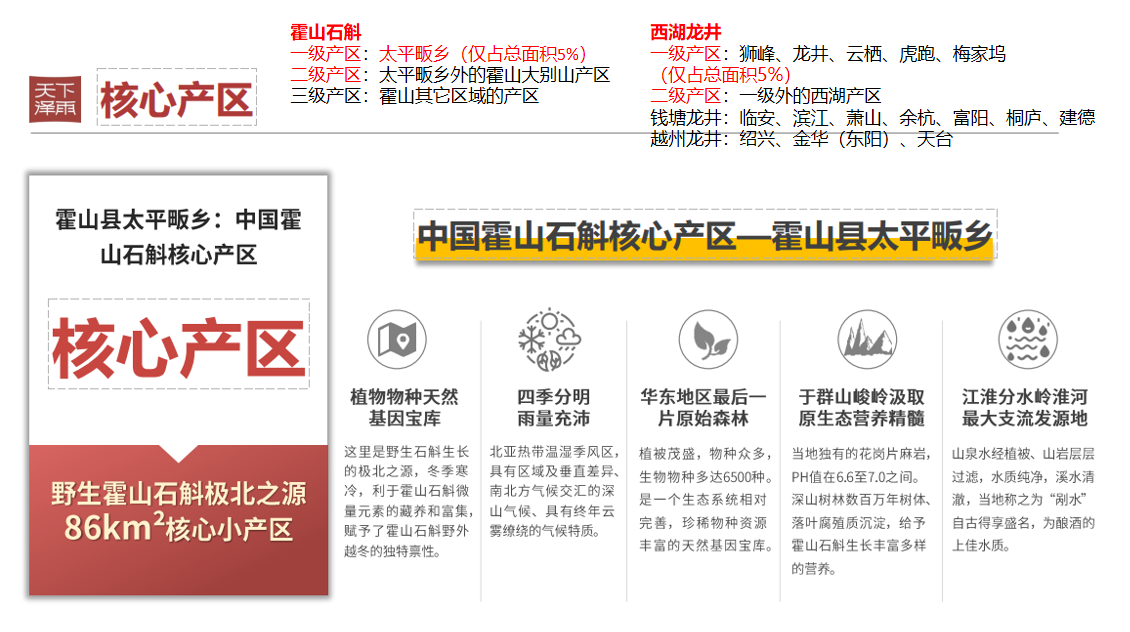Click paragraph beginning 山泉水经植被

tap(1023, 499)
